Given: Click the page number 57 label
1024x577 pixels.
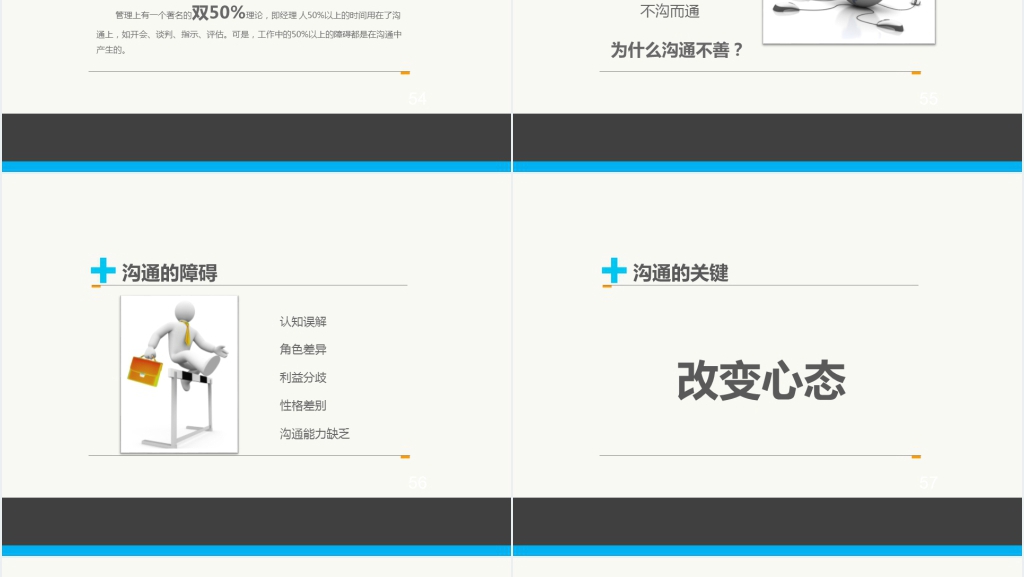Looking at the screenshot, I should tap(929, 482).
